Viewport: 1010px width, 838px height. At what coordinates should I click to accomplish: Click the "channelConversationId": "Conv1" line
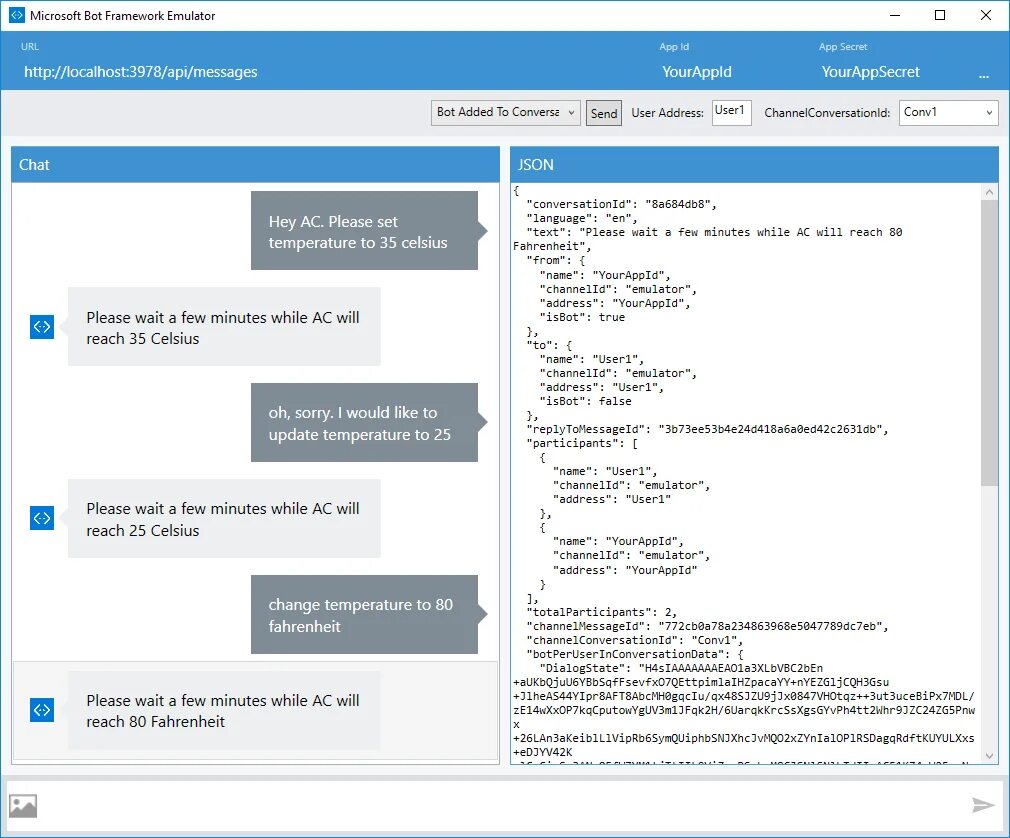point(634,640)
